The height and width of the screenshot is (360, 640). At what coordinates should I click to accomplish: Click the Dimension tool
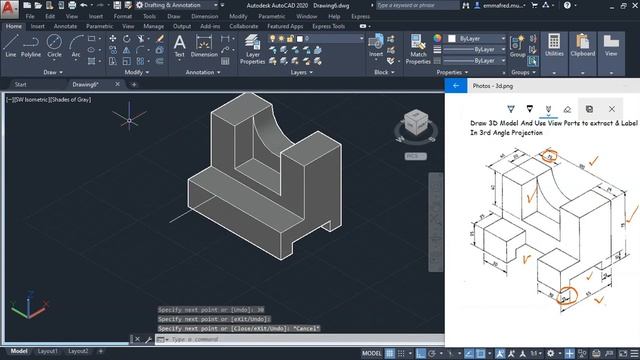tap(204, 46)
